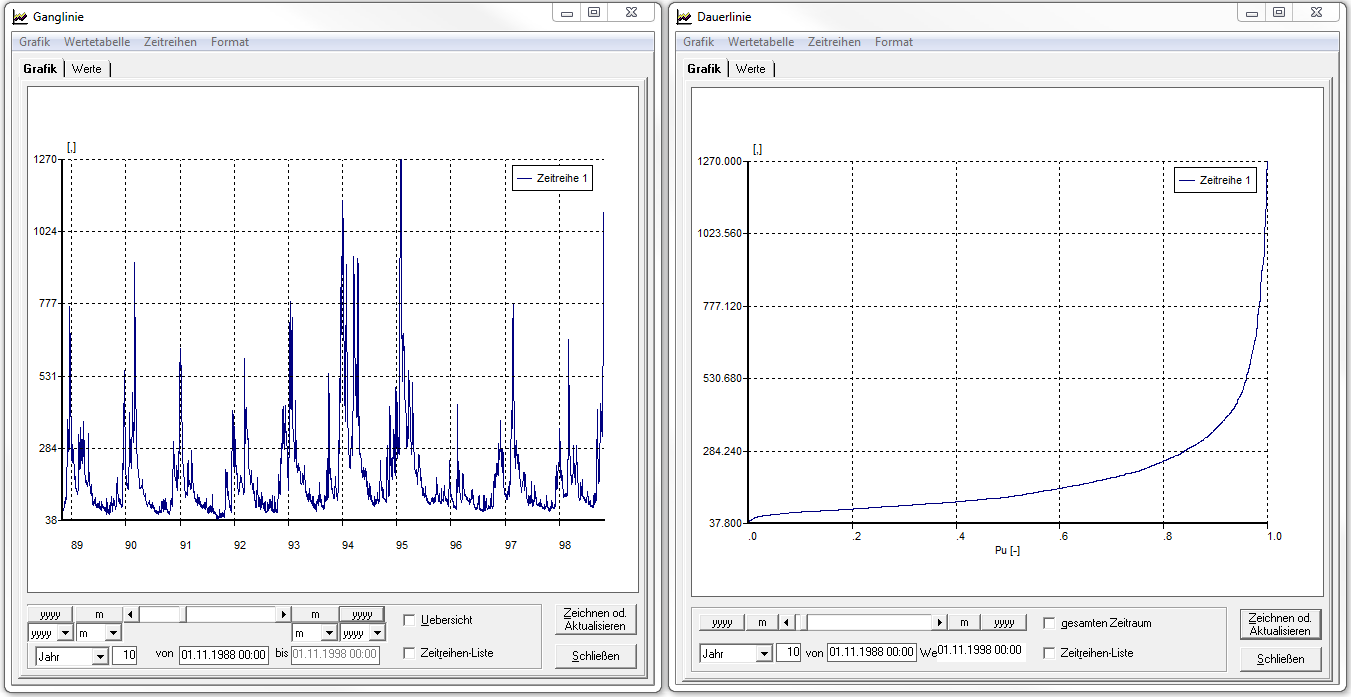The height and width of the screenshot is (697, 1351).
Task: Enable Zeitreihen-Liste in the Ganglinie window
Action: pos(409,653)
